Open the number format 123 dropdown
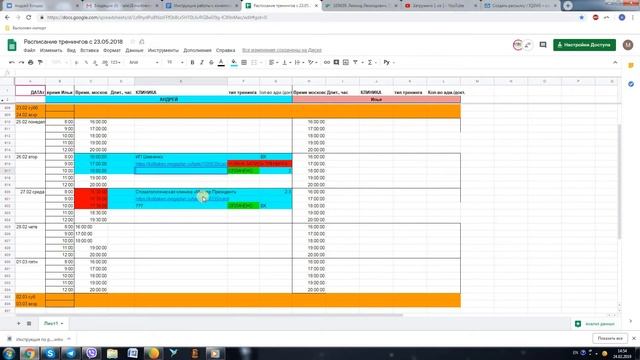This screenshot has height=360, width=640. click(x=116, y=62)
